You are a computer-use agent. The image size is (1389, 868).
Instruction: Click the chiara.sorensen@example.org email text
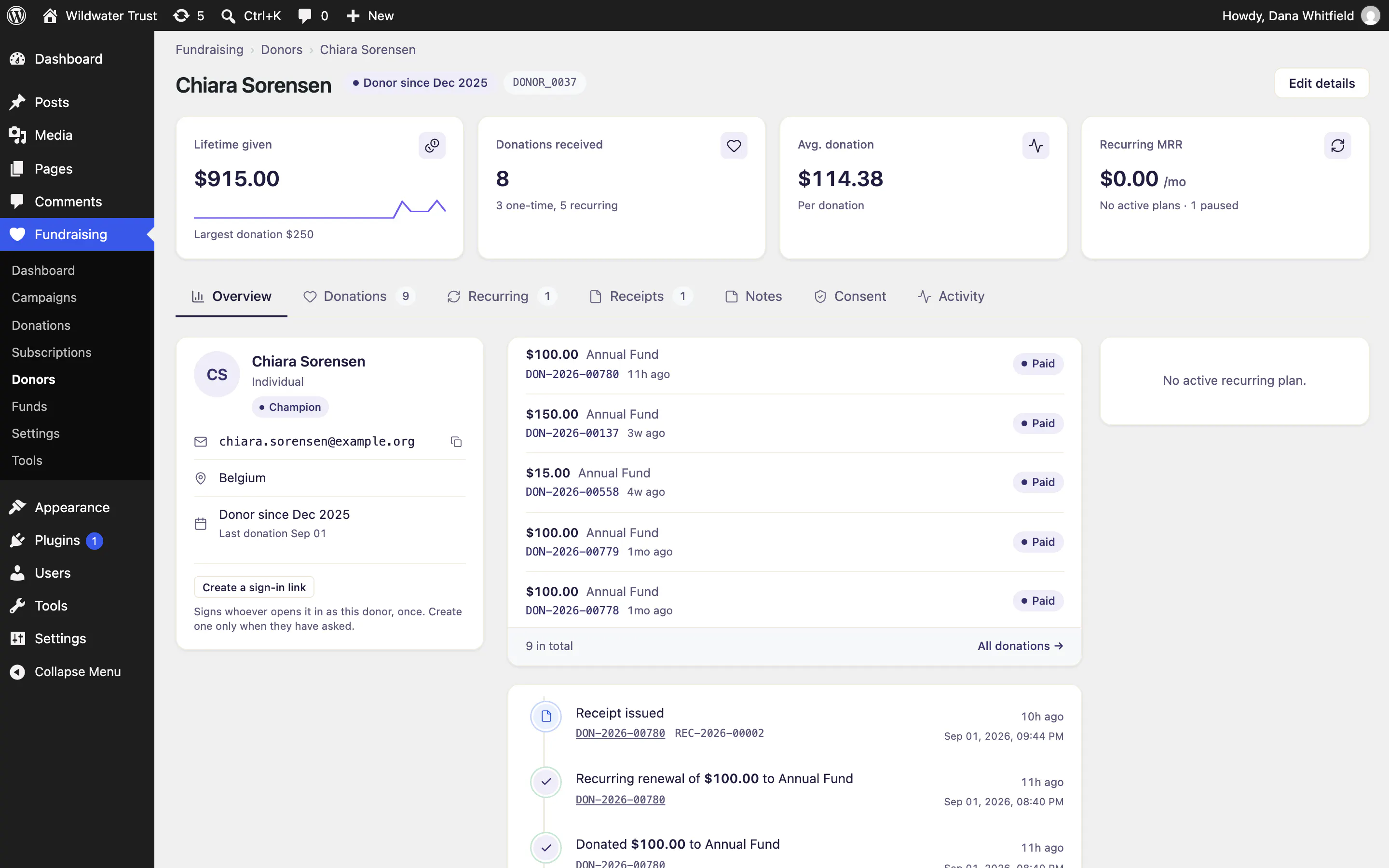tap(317, 441)
